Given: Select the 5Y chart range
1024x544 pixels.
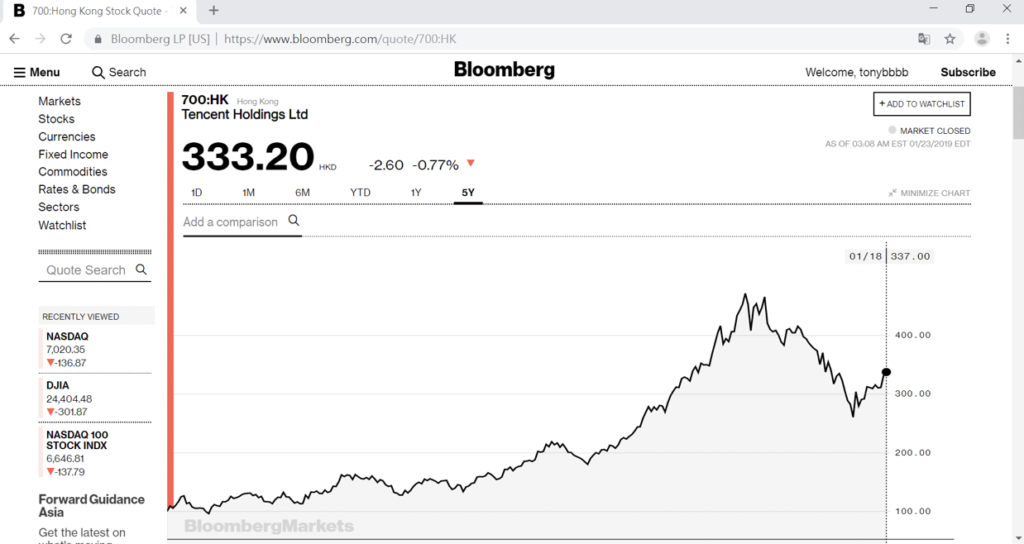Looking at the screenshot, I should coord(468,193).
